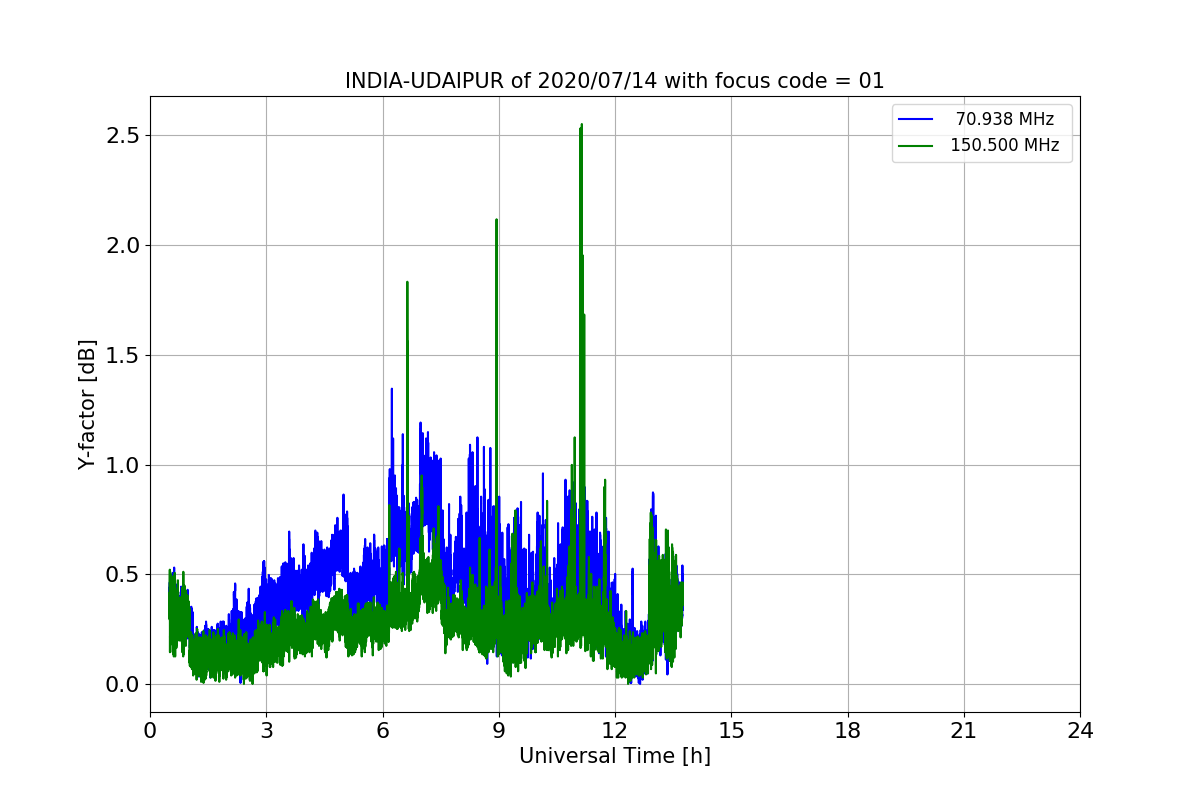Click x-axis tick label '6'
The image size is (1200, 800).
click(382, 731)
